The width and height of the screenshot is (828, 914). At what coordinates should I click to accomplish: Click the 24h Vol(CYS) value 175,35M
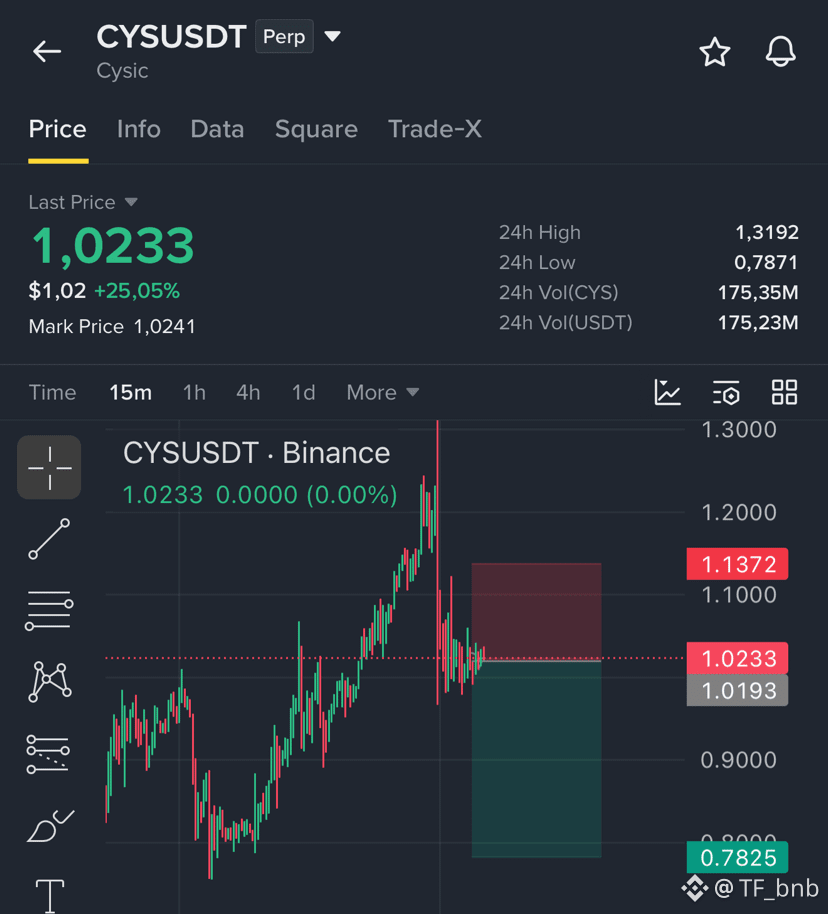point(758,293)
